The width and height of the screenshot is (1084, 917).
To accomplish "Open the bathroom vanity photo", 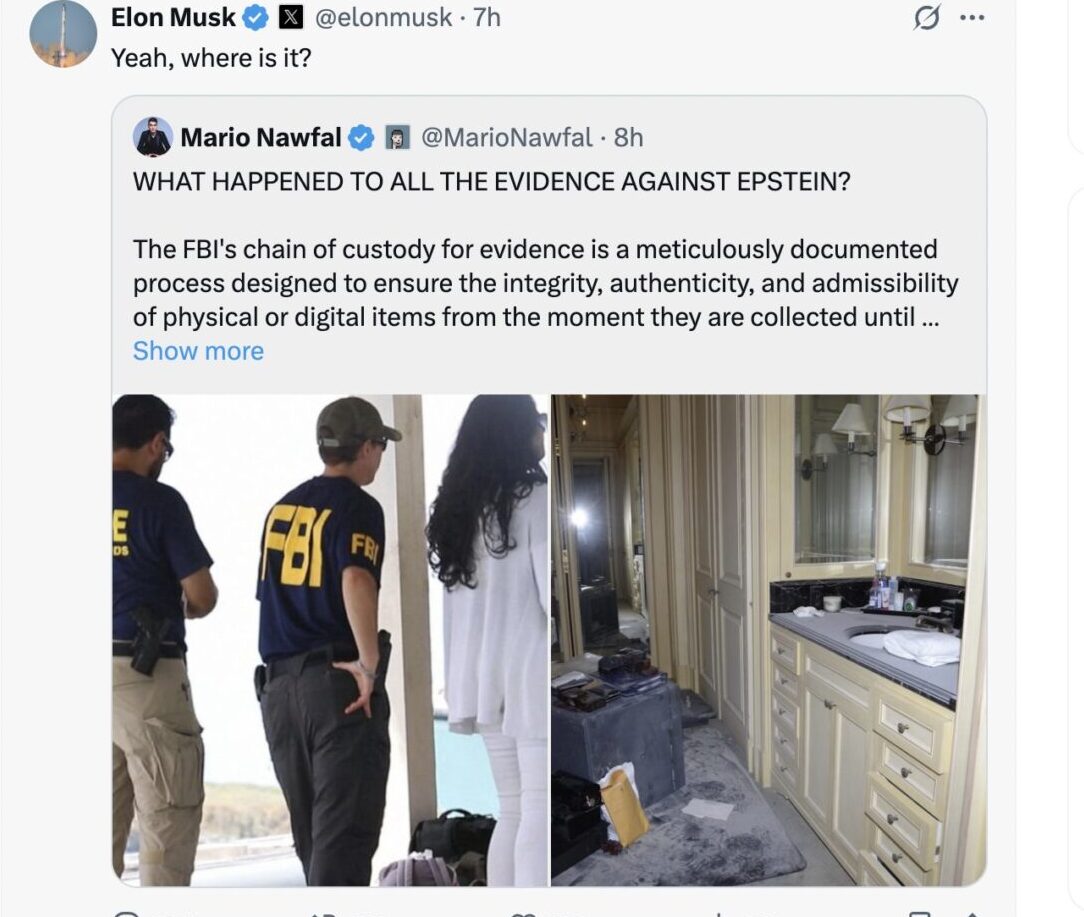I will click(769, 640).
